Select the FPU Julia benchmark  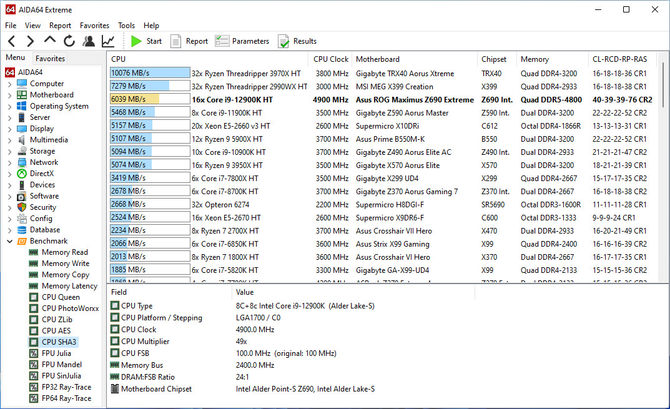click(56, 353)
